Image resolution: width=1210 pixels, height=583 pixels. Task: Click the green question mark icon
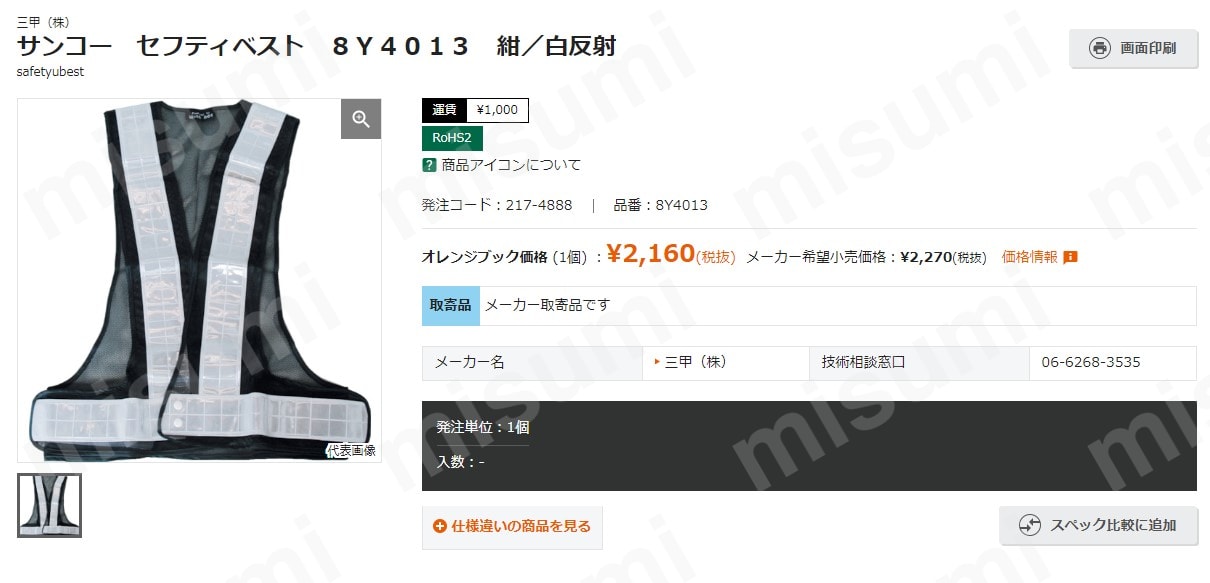(430, 165)
